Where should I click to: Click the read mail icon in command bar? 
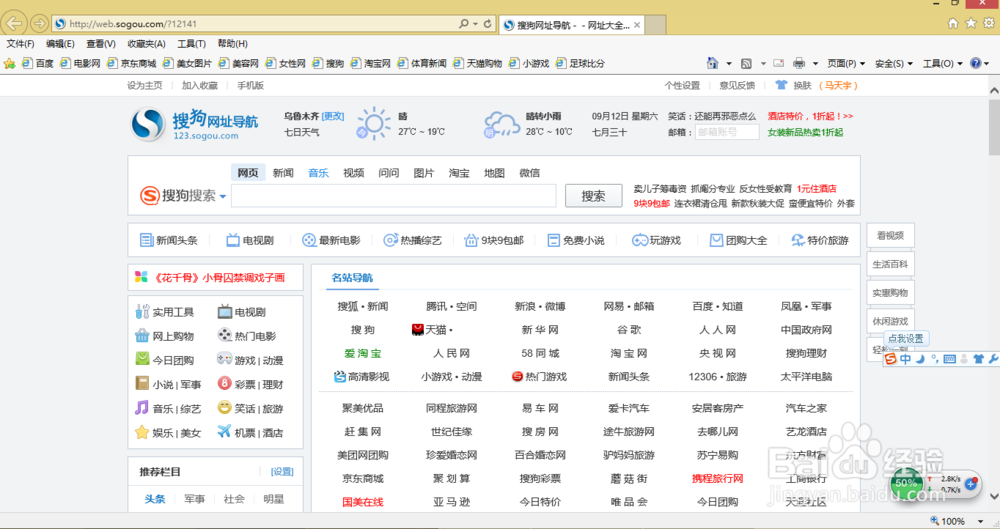(x=779, y=63)
